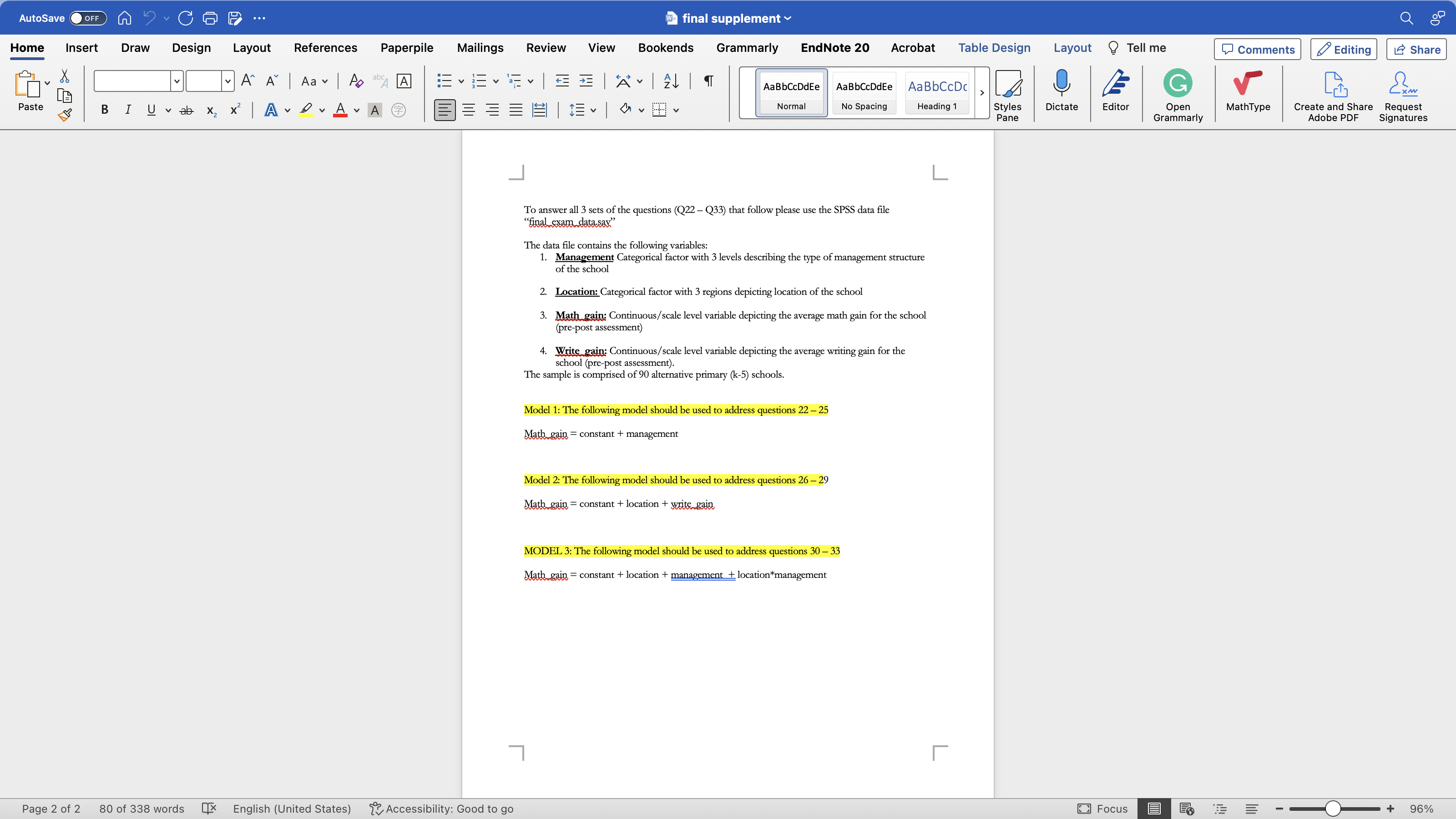Screen dimensions: 1456x819
Task: Switch to the References tab
Action: point(325,48)
